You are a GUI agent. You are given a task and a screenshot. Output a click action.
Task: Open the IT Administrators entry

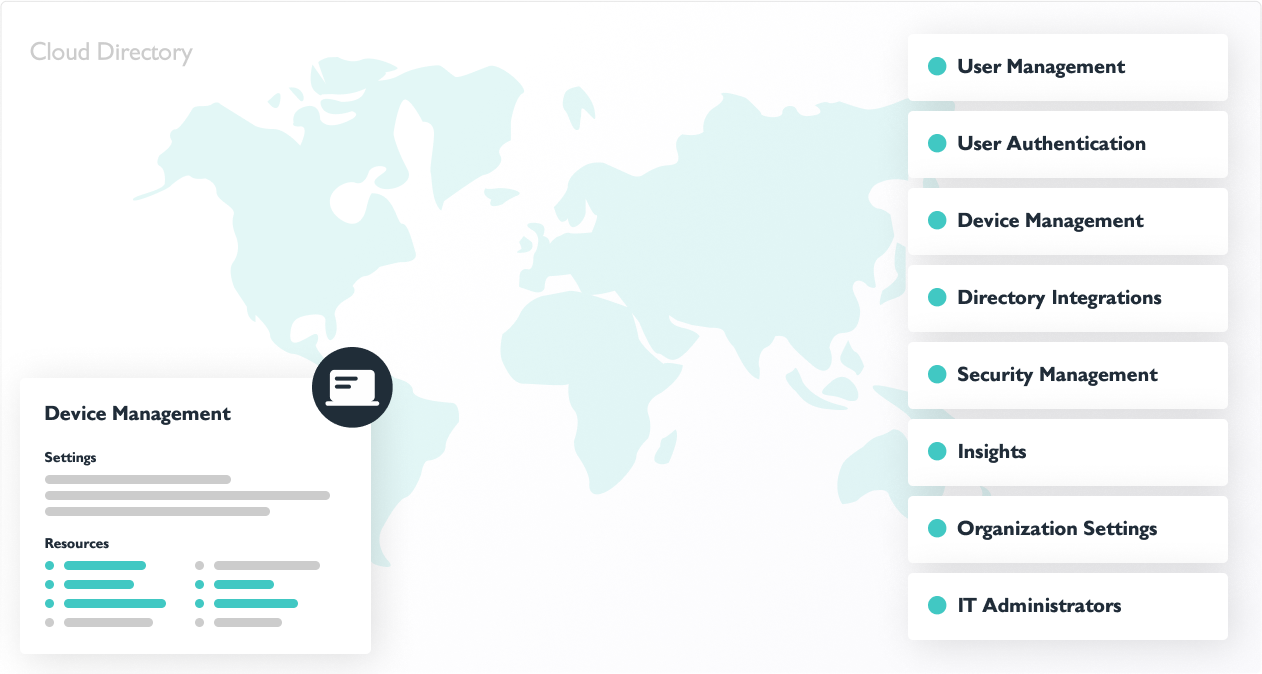pos(1039,606)
